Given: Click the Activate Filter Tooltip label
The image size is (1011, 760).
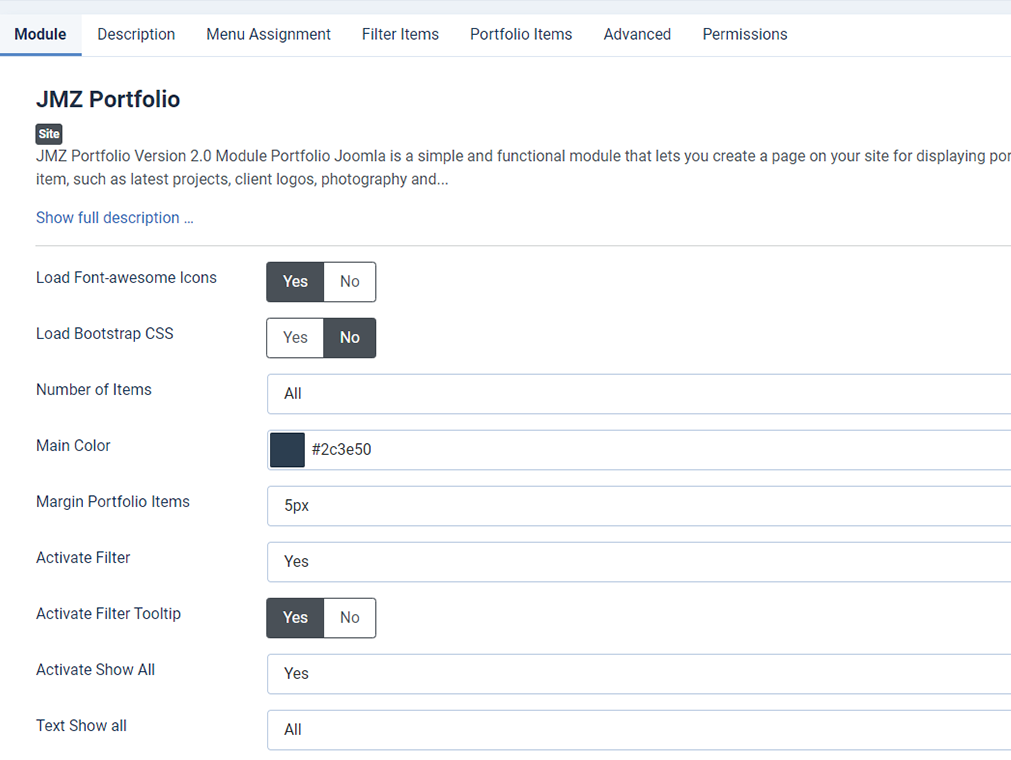Looking at the screenshot, I should 108,614.
